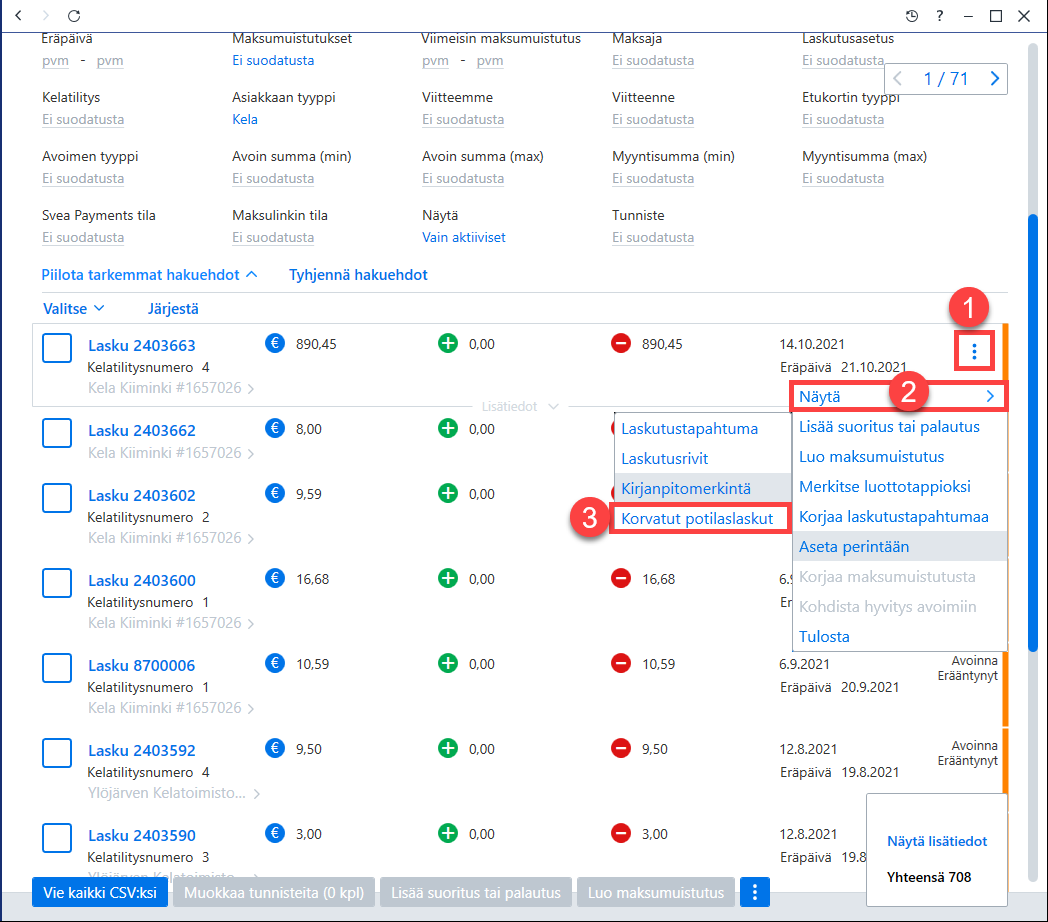Open the Lasku 2403663 invoice link
This screenshot has width=1048, height=922.
click(142, 346)
